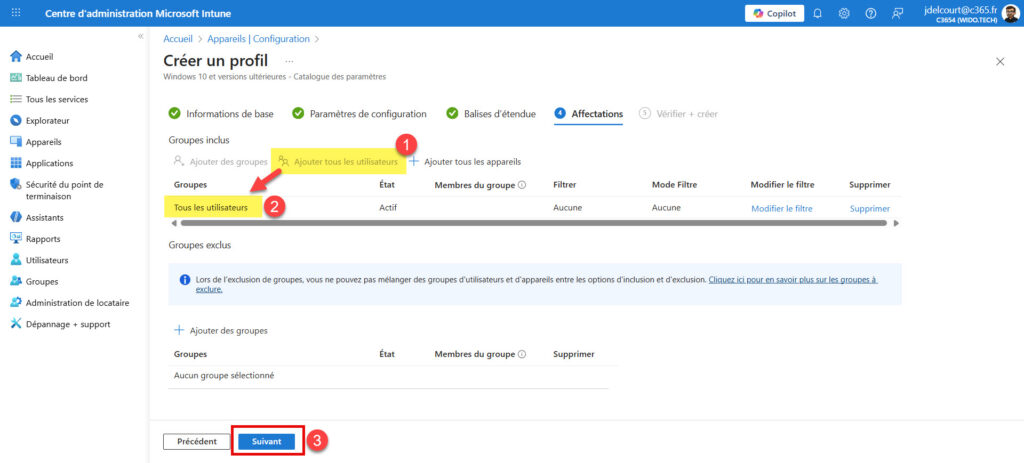The image size is (1024, 463).
Task: Click the user account avatar
Action: pos(1008,13)
